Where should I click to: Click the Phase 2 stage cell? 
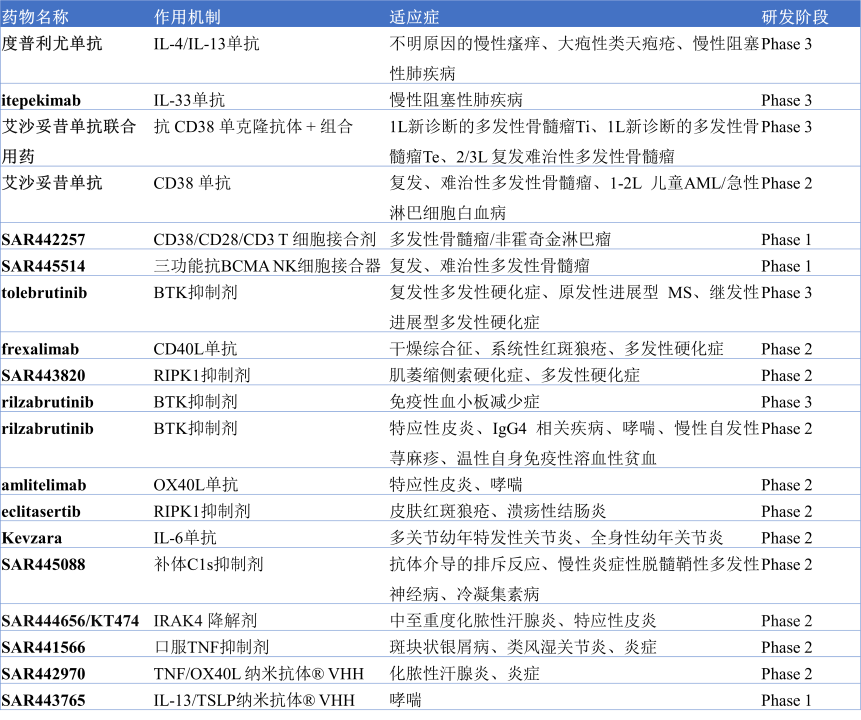tap(786, 621)
